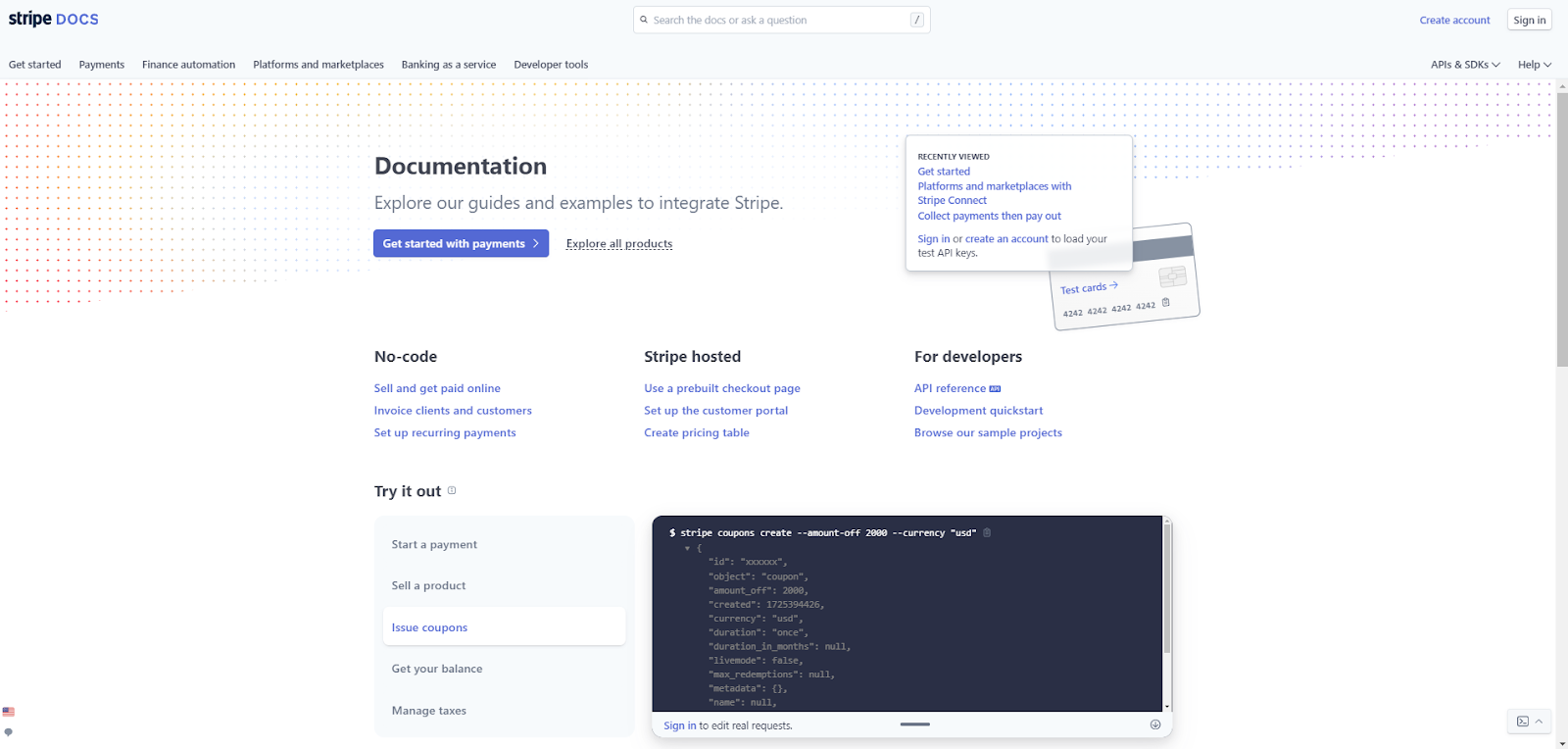Viewport: 1568px width, 749px height.
Task: Select the Issue coupons tab
Action: [x=504, y=626]
